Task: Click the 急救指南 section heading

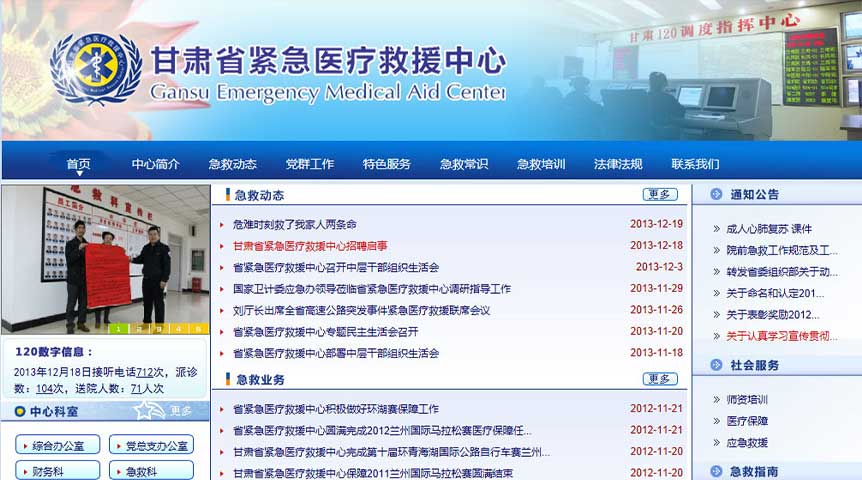Action: pos(754,471)
